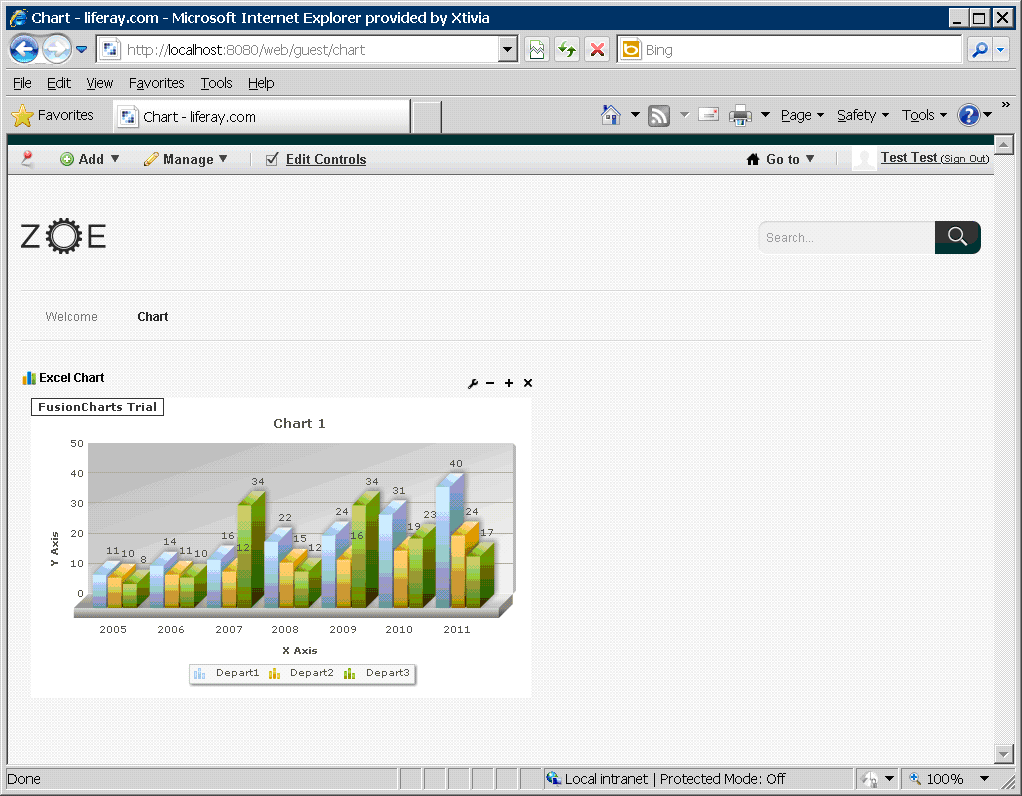The height and width of the screenshot is (796, 1022).
Task: Click the search magnifier button
Action: click(x=957, y=237)
